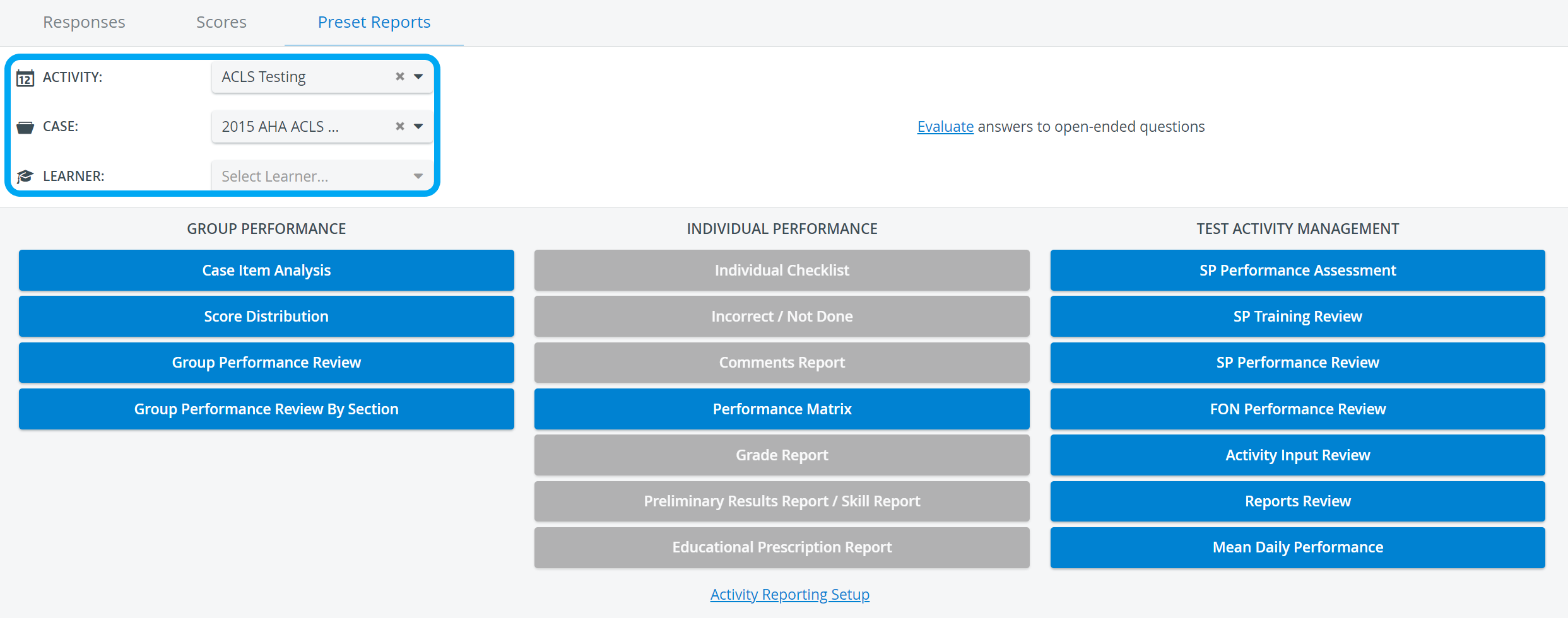Select the Preset Reports tab
Image resolution: width=1568 pixels, height=618 pixels.
(x=374, y=22)
